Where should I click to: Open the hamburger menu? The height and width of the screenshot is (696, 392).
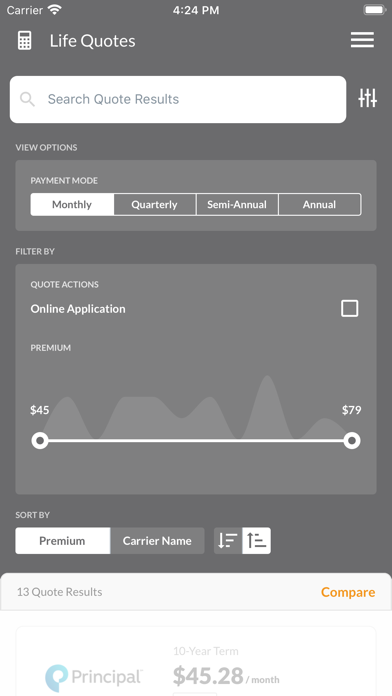[362, 40]
